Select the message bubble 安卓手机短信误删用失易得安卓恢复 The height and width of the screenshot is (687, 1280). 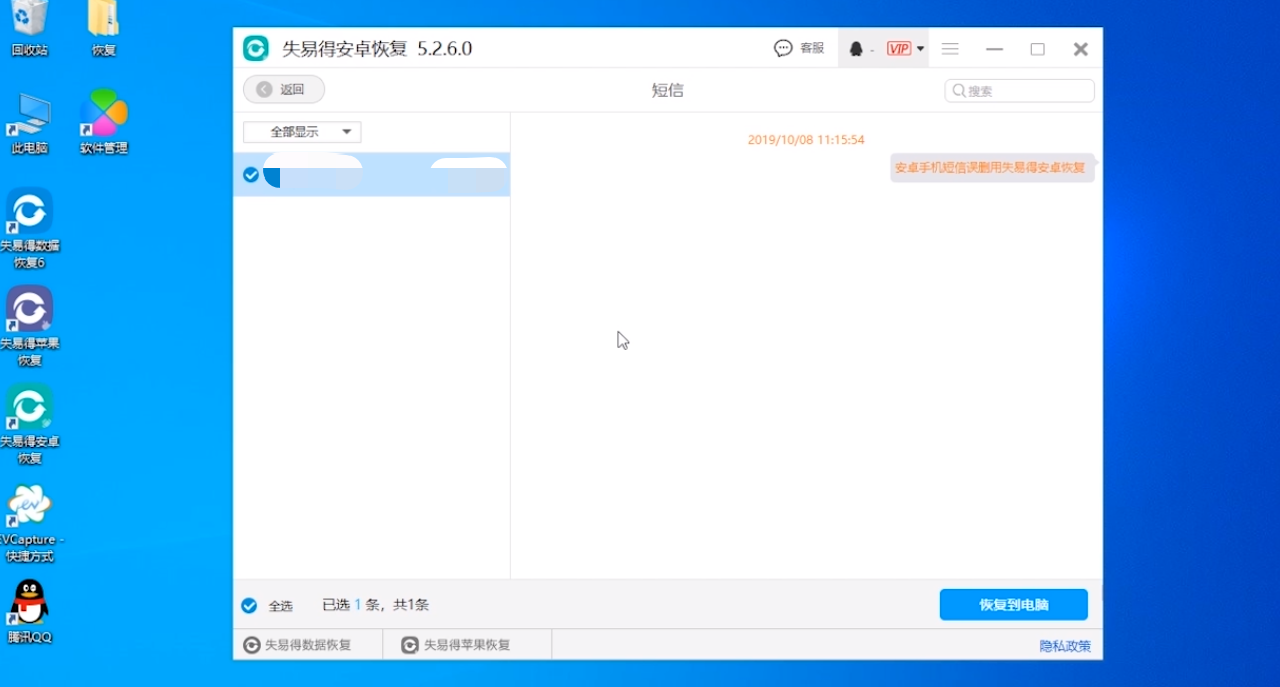990,168
